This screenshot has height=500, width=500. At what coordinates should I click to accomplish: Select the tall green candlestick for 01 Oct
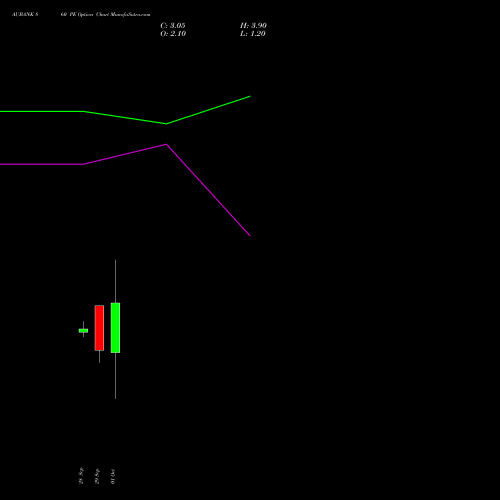[115, 328]
